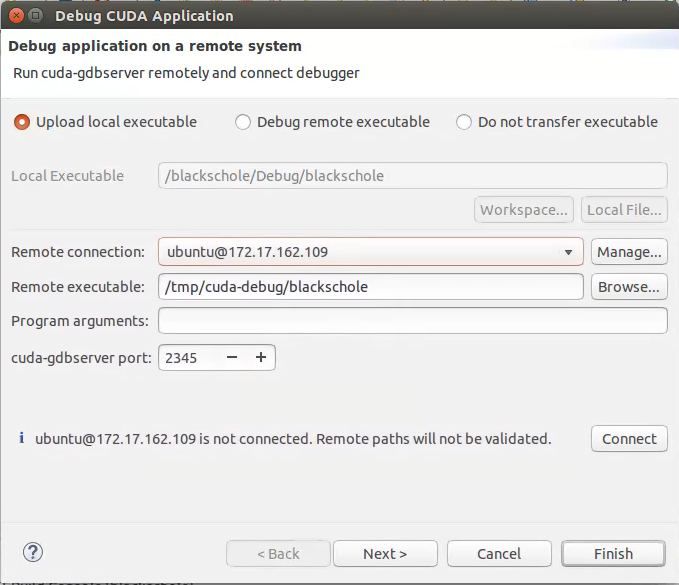Select Upload local executable option
679x585 pixels.
(x=22, y=122)
